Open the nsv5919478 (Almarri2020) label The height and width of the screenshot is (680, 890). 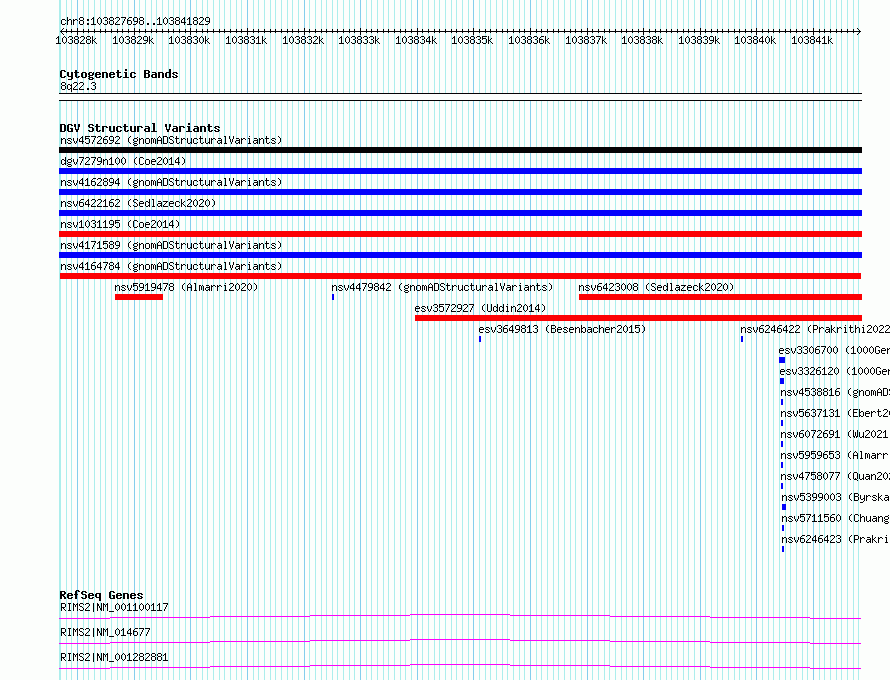pyautogui.click(x=186, y=287)
